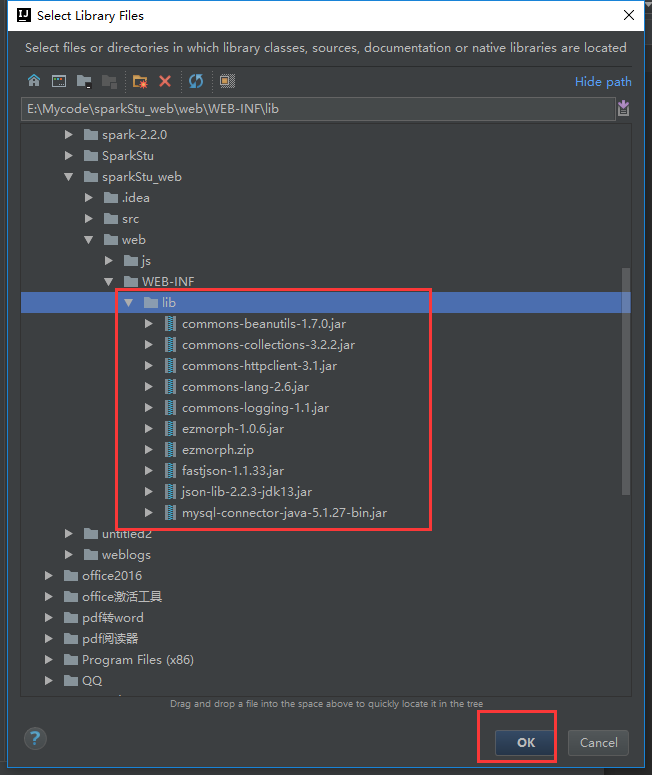
Task: Select the .idea folder
Action: 135,198
